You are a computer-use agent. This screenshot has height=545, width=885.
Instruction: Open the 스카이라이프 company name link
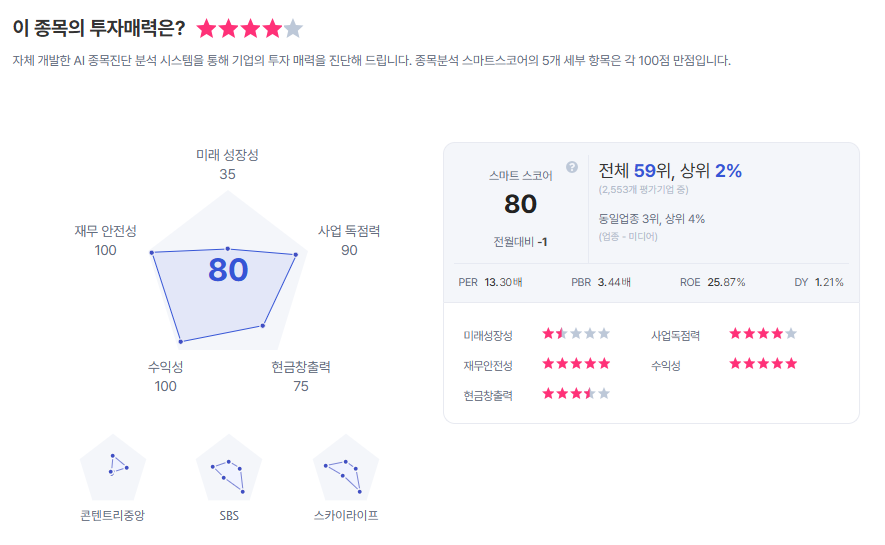tap(346, 516)
